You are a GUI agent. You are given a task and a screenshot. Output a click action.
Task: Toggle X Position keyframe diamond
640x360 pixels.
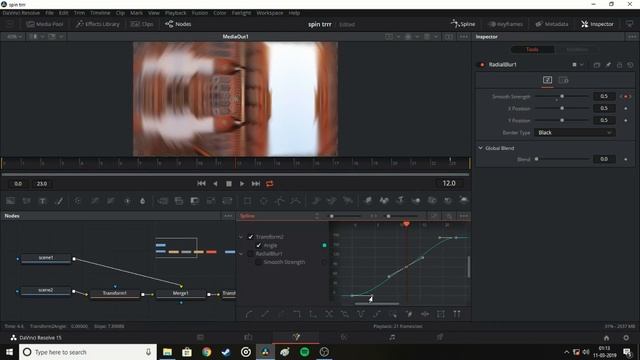click(x=625, y=108)
